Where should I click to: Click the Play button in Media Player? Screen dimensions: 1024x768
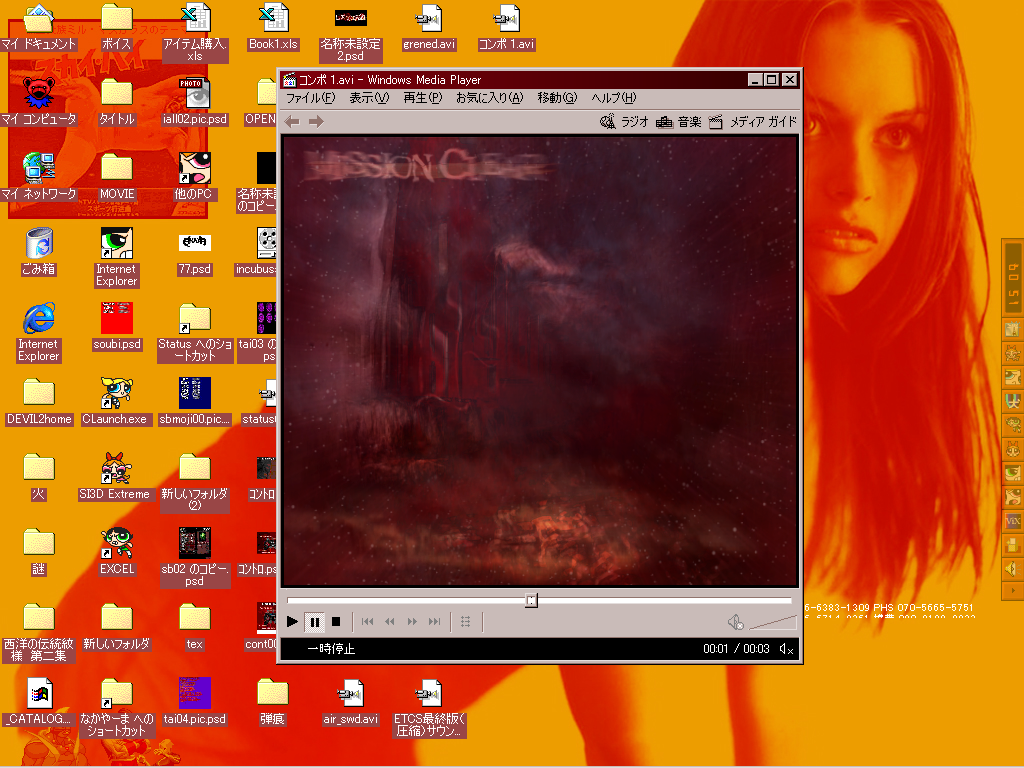pos(293,622)
